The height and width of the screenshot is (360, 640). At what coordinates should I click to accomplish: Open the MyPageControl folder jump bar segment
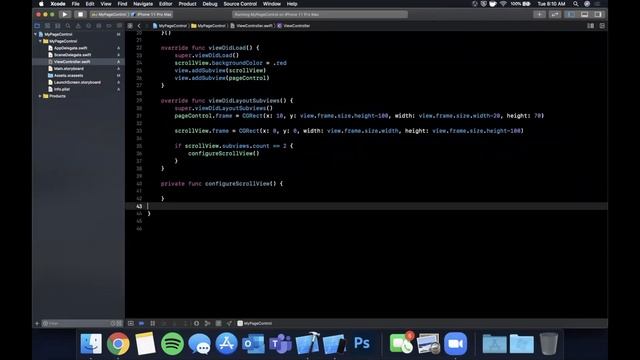pos(209,26)
